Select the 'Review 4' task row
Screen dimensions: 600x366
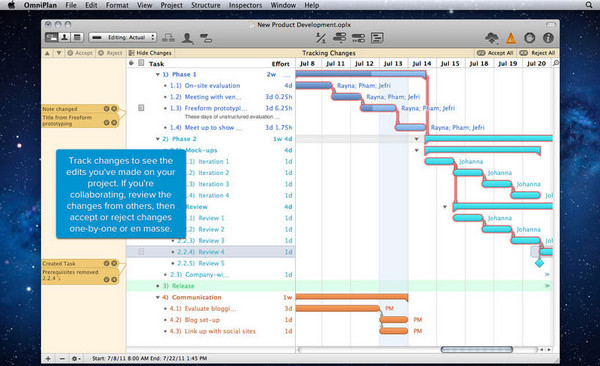(211, 252)
